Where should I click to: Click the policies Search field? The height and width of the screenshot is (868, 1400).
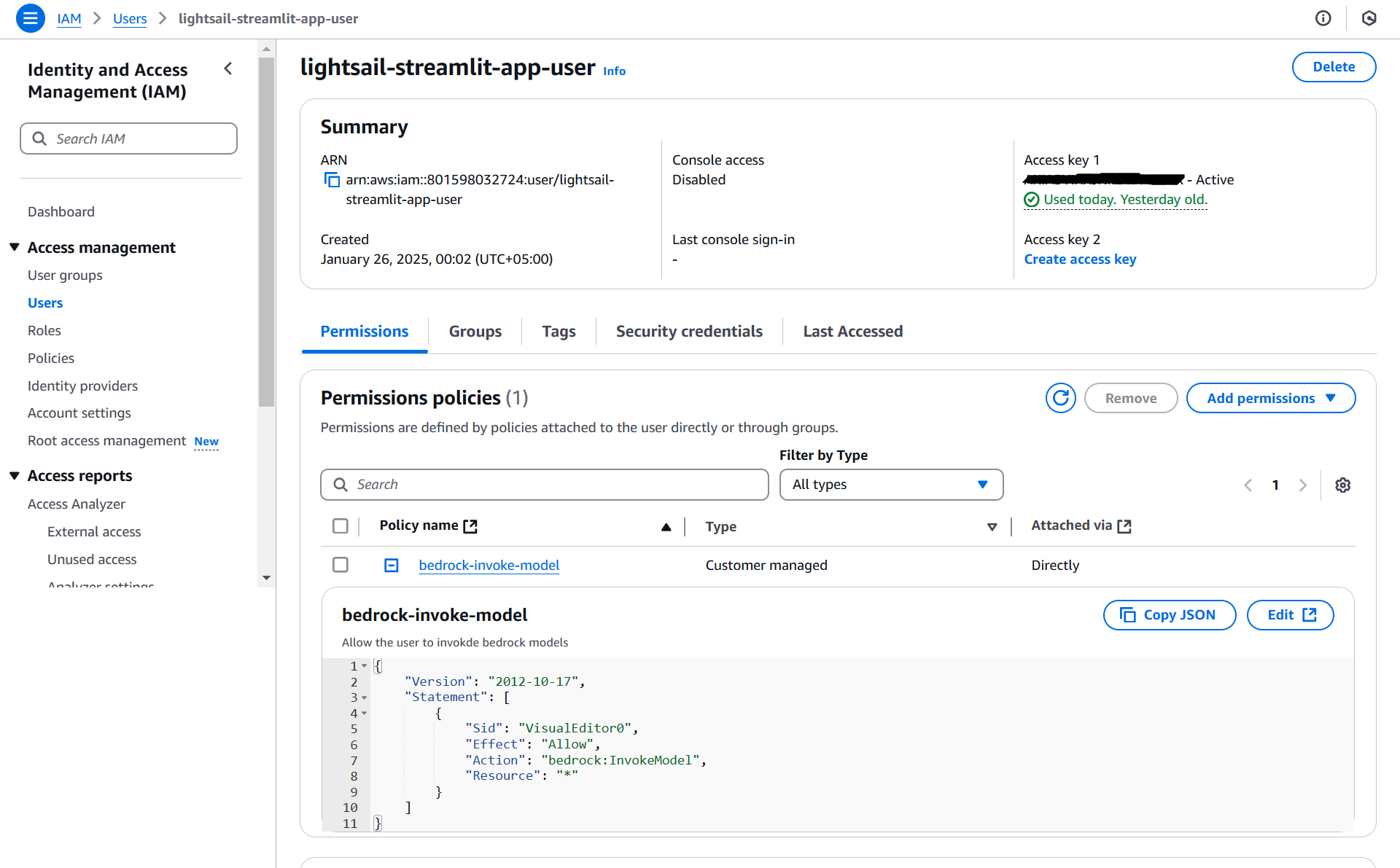pyautogui.click(x=544, y=485)
